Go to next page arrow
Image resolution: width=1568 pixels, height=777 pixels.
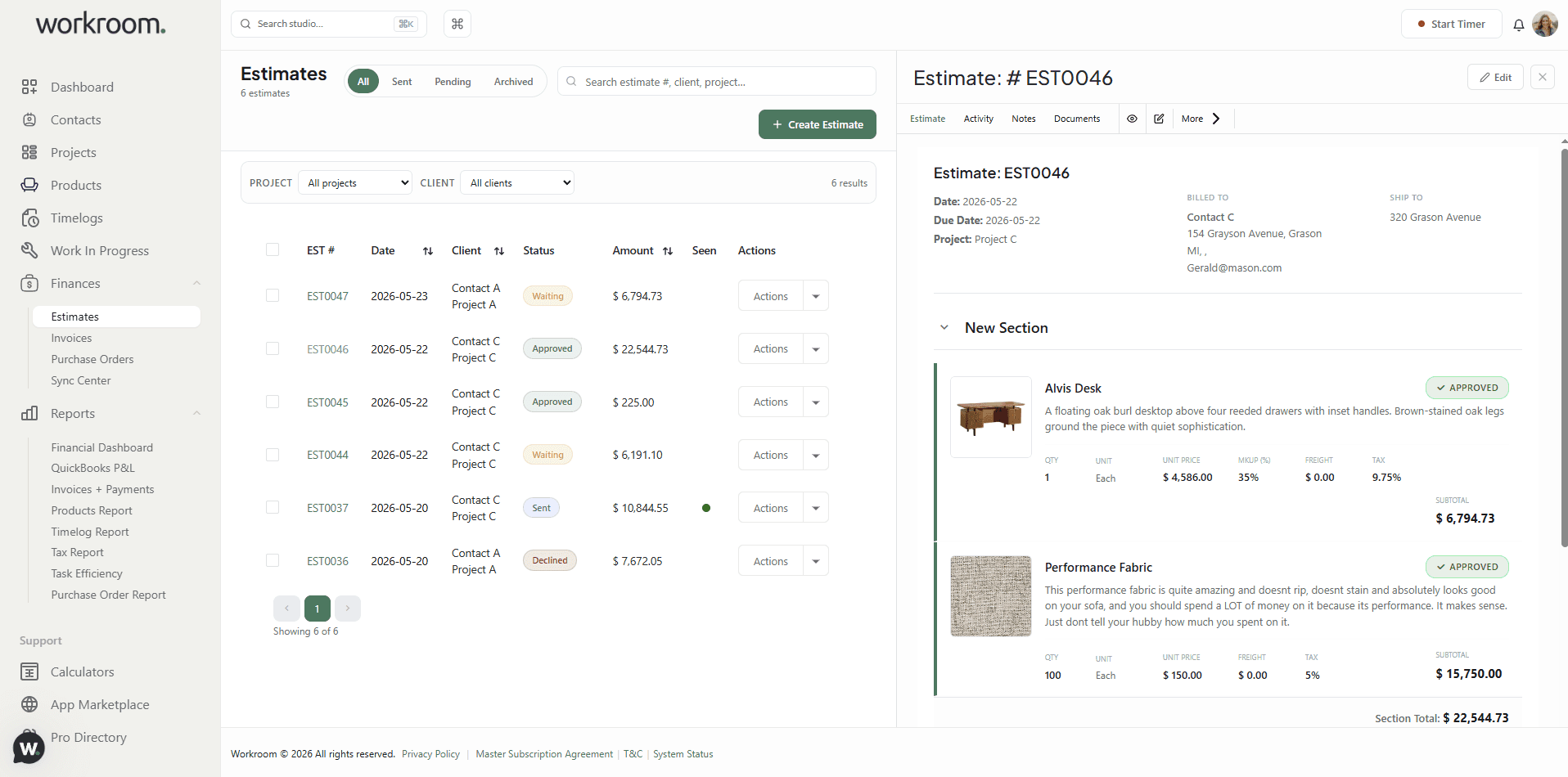tap(348, 609)
